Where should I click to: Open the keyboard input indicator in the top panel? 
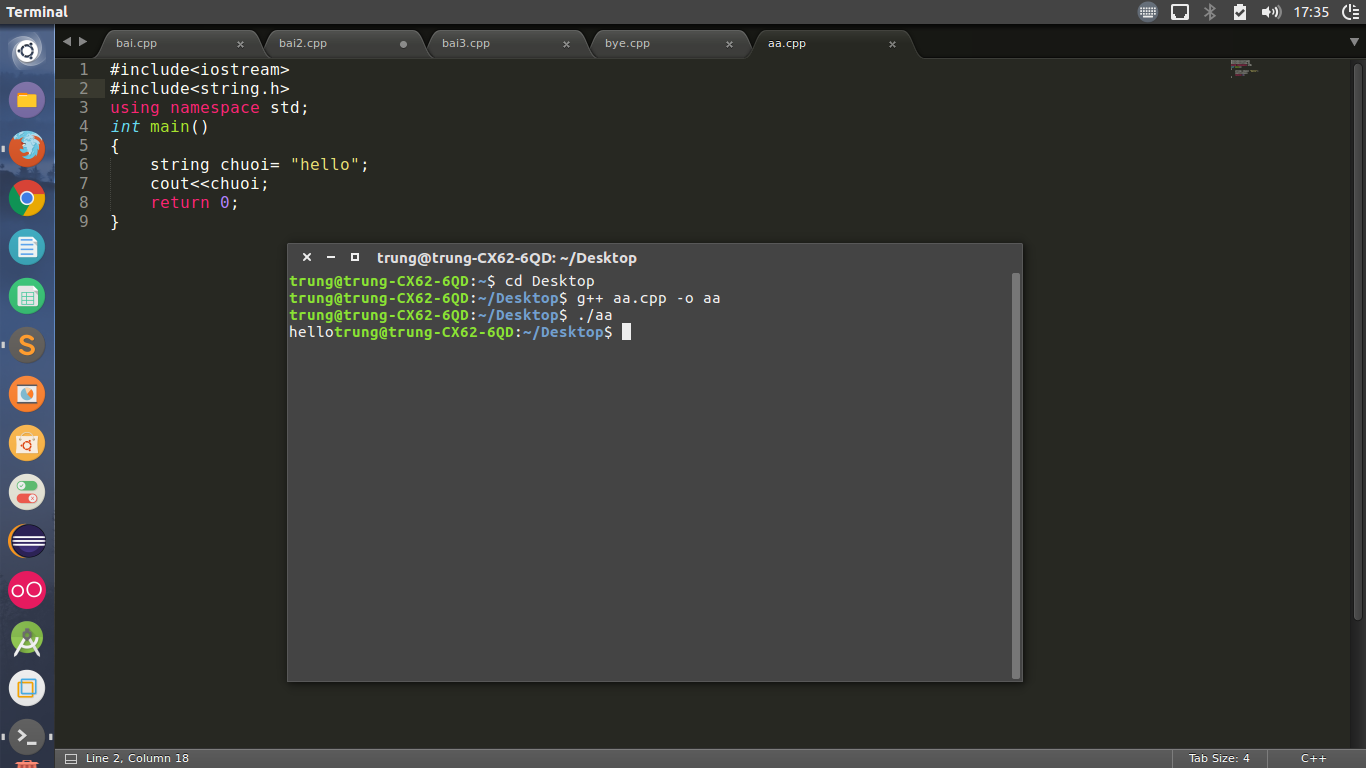point(1148,12)
